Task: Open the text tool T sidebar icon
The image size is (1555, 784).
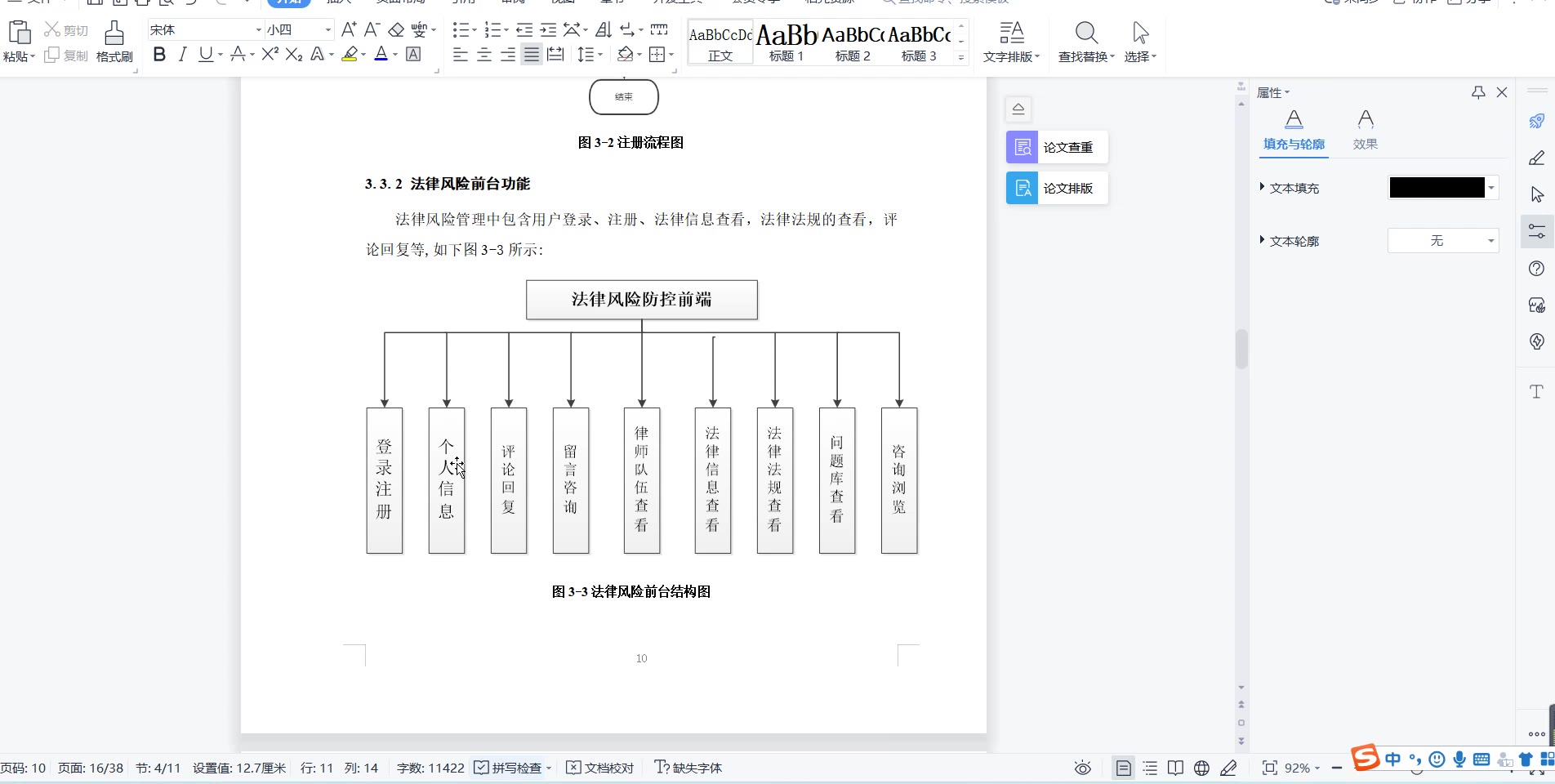Action: [x=1536, y=392]
